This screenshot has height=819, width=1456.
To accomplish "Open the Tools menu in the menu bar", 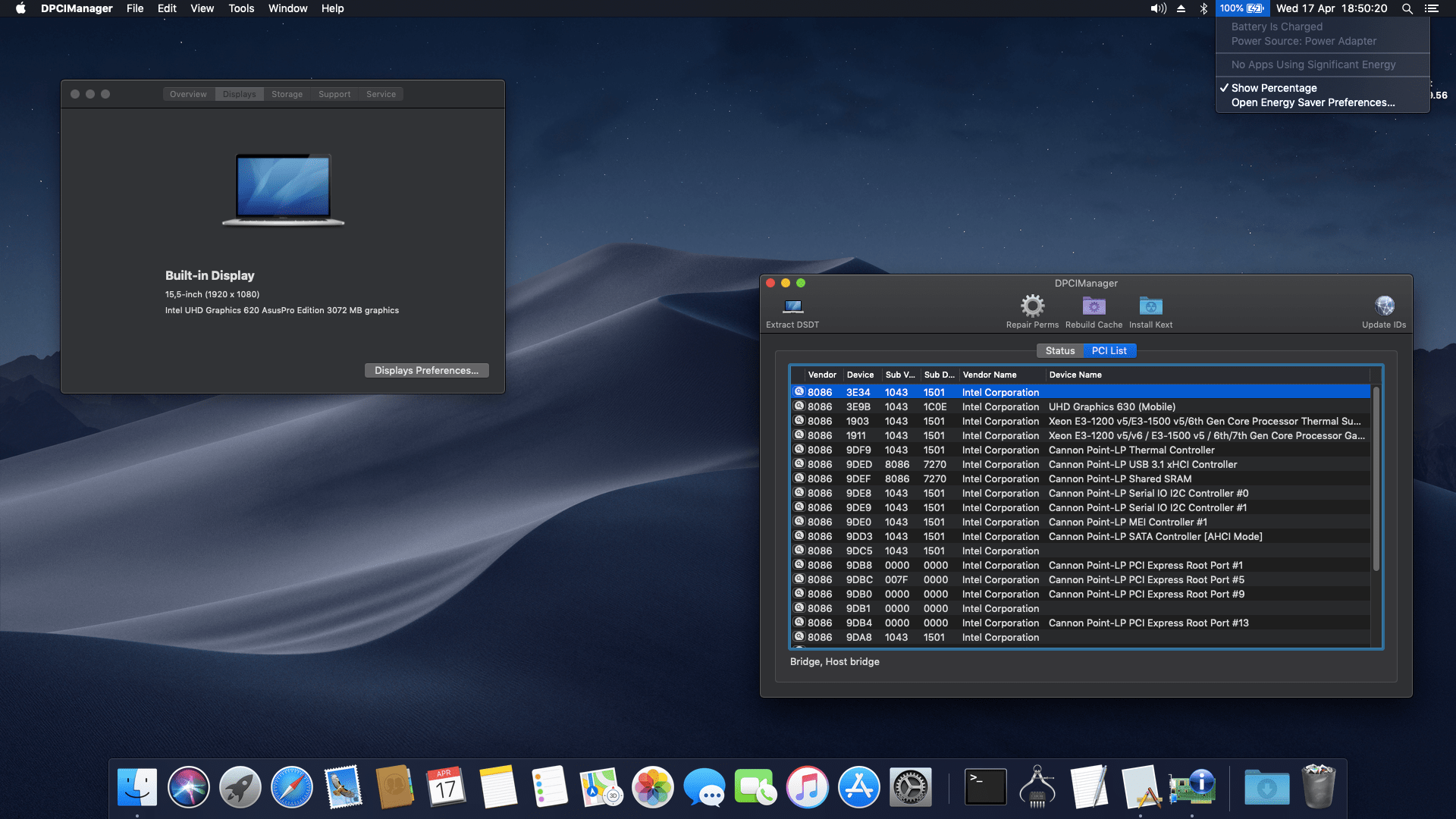I will coord(241,8).
